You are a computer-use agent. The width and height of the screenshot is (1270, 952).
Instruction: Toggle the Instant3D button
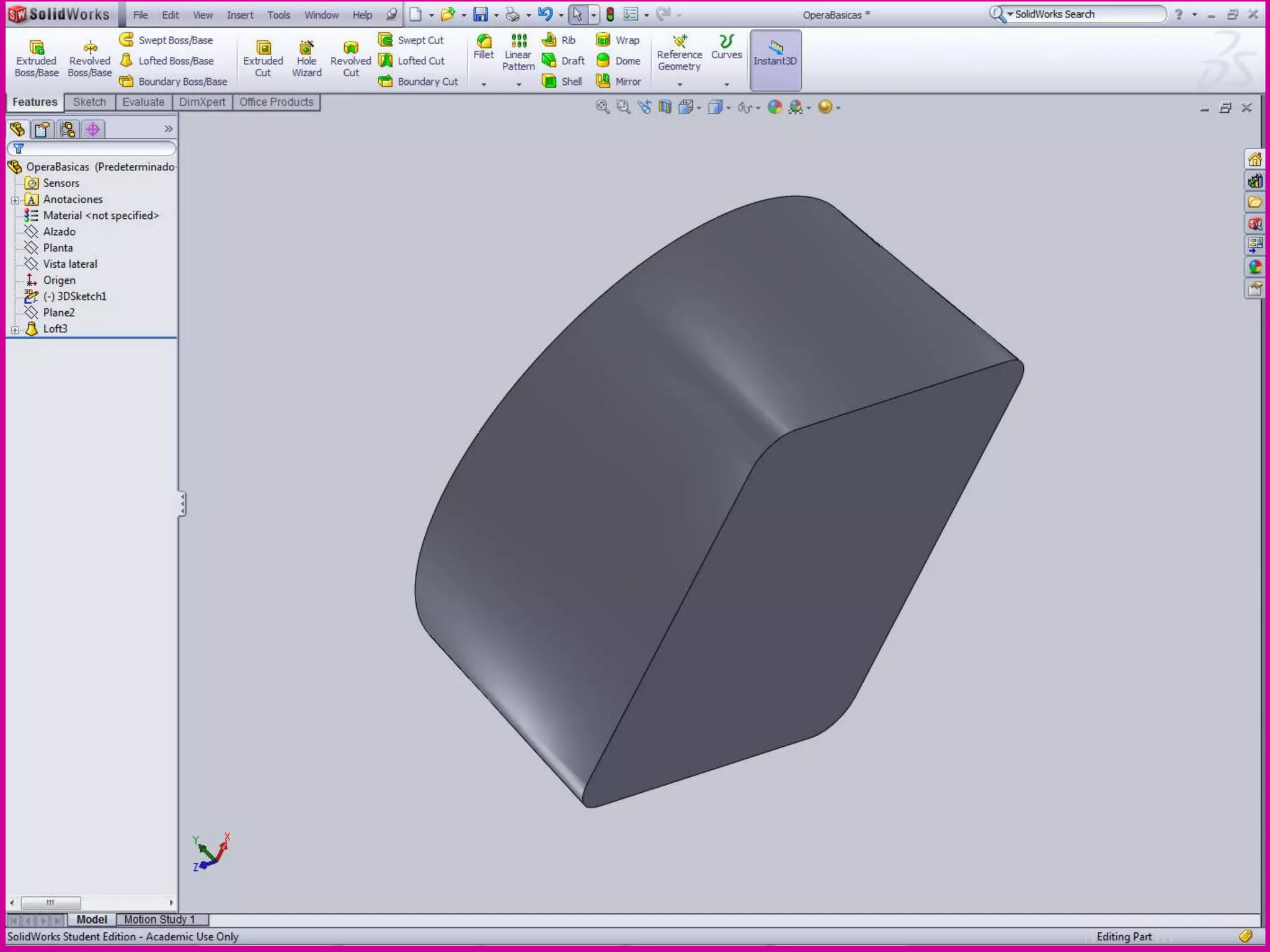(775, 59)
